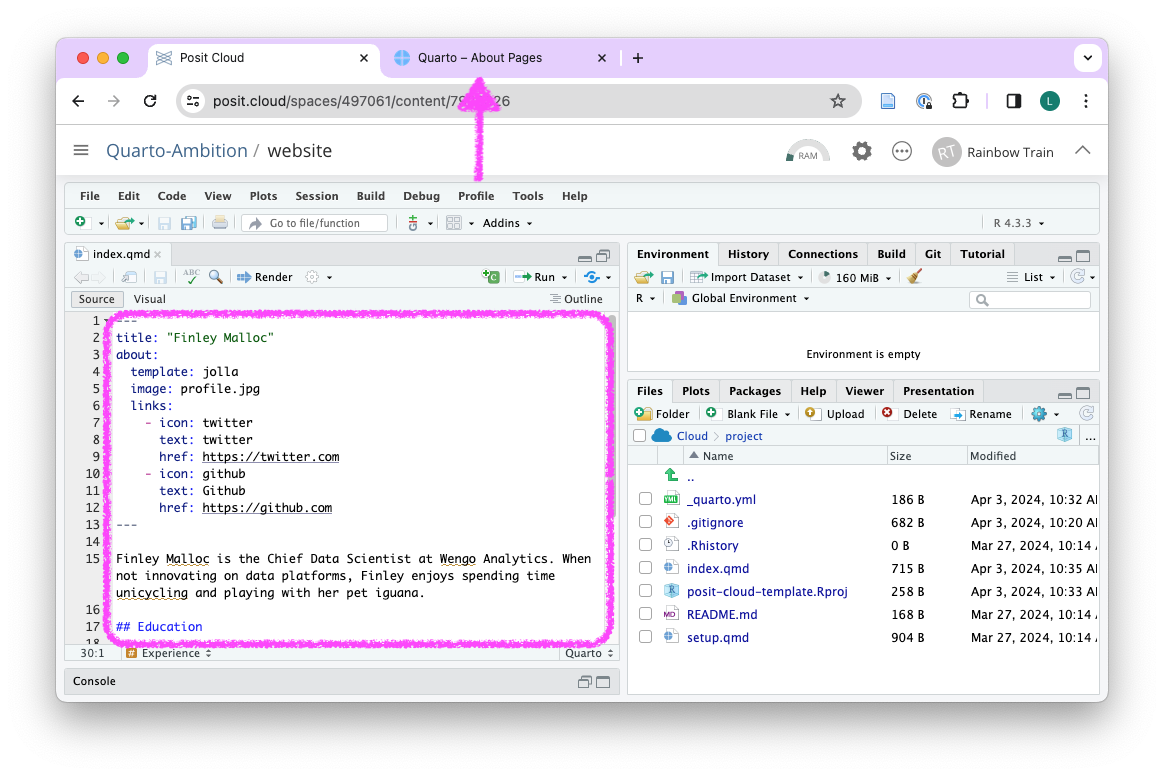This screenshot has height=776, width=1164.
Task: Switch to the Git tab
Action: coord(932,254)
